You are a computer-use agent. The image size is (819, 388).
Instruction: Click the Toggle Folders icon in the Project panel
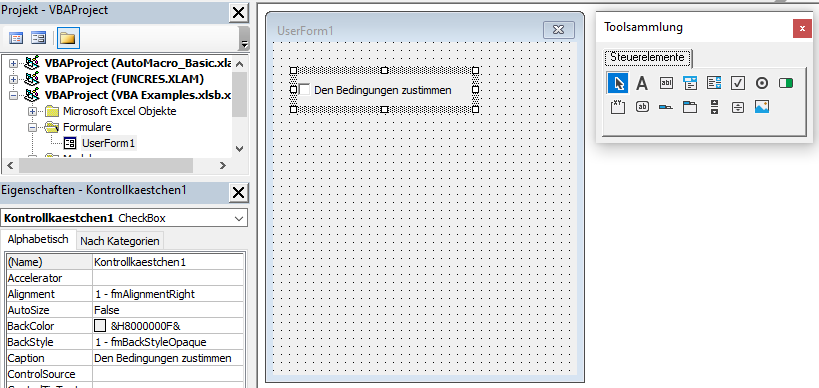[68, 38]
